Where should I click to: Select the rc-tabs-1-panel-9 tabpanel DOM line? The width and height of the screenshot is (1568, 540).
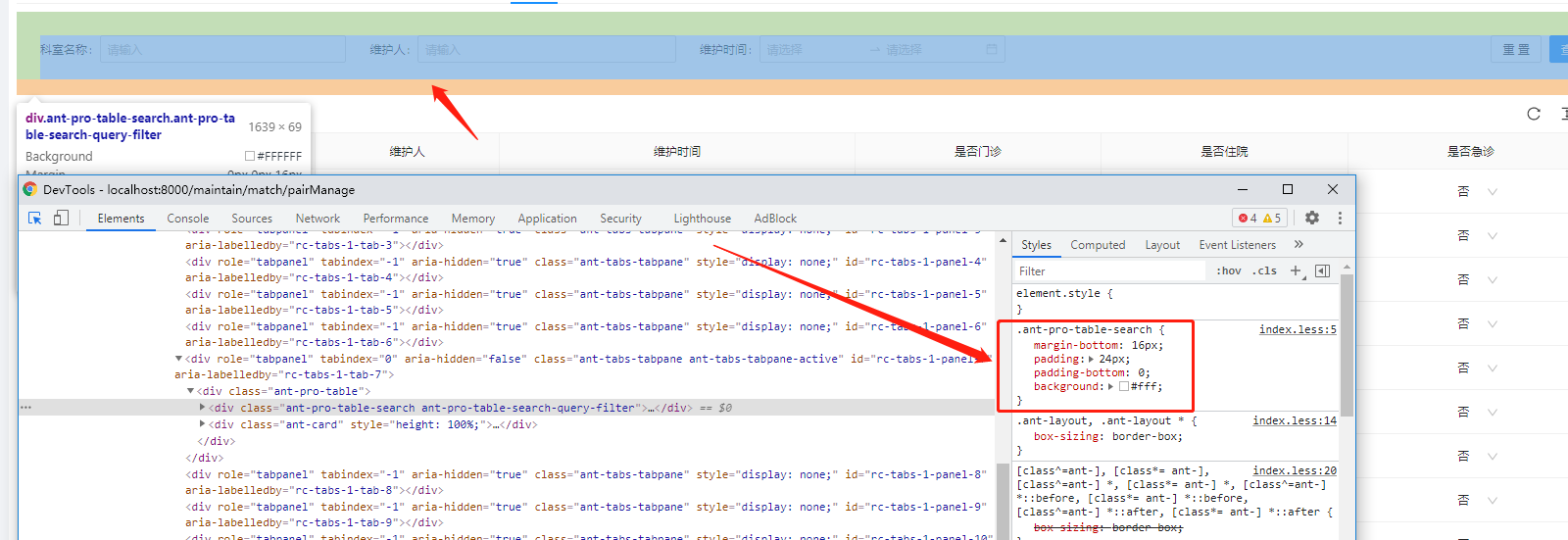click(585, 515)
